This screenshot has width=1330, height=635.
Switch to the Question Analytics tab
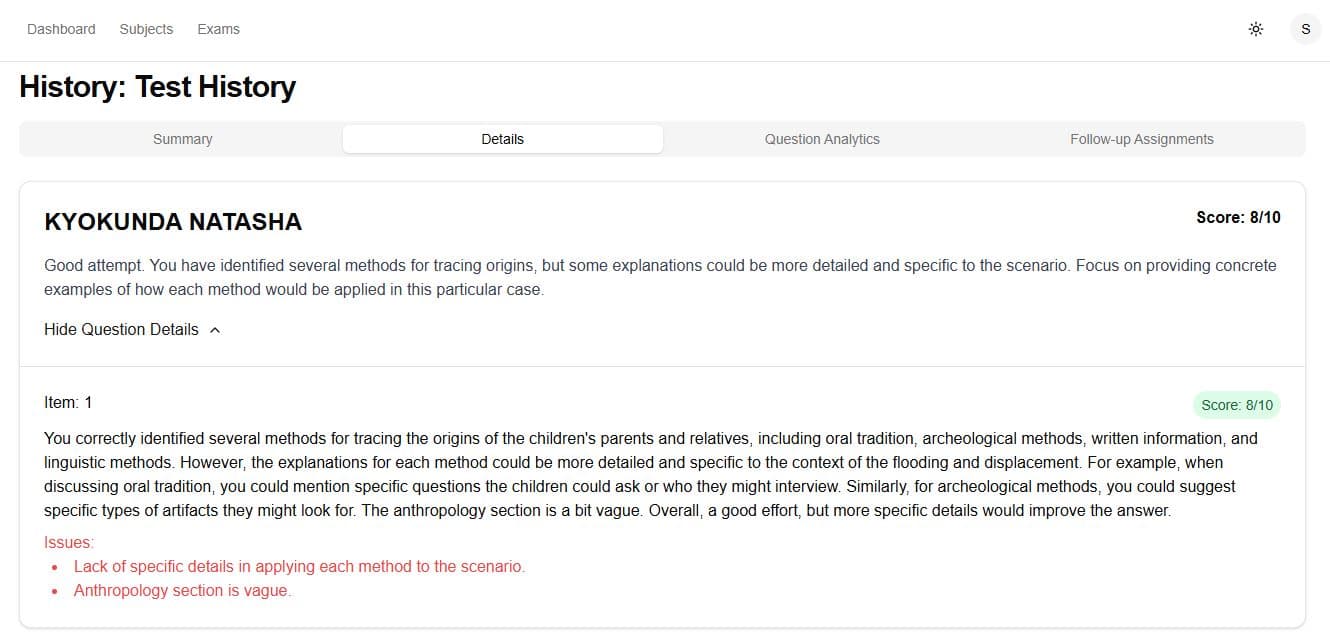pyautogui.click(x=822, y=139)
